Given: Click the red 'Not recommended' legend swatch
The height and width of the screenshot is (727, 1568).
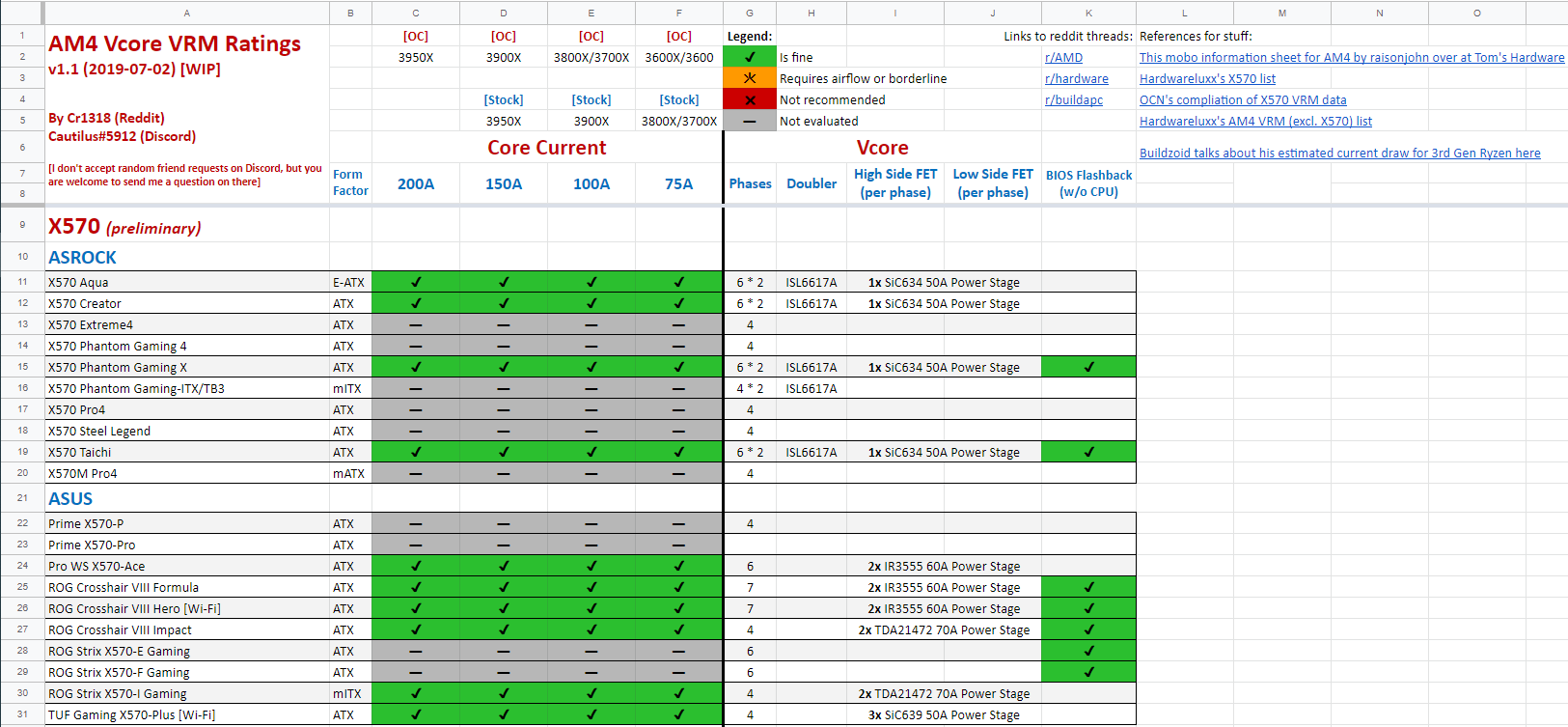Looking at the screenshot, I should pos(750,99).
